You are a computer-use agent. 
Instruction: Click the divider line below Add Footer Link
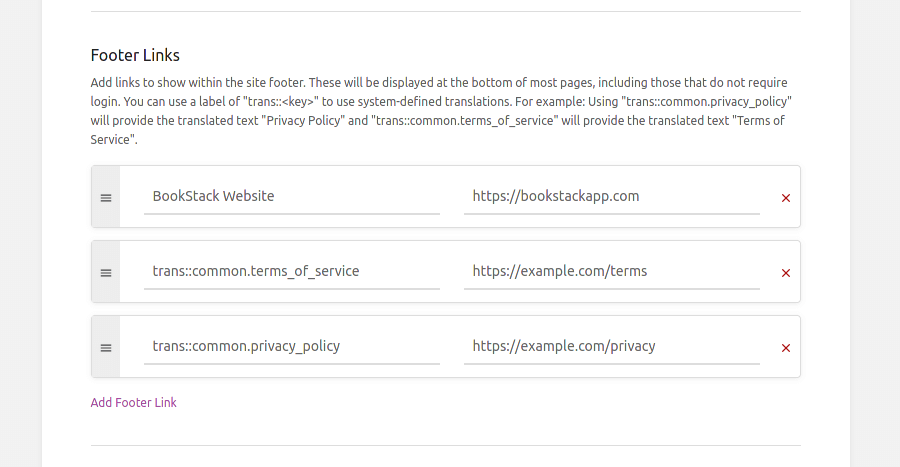pyautogui.click(x=445, y=445)
